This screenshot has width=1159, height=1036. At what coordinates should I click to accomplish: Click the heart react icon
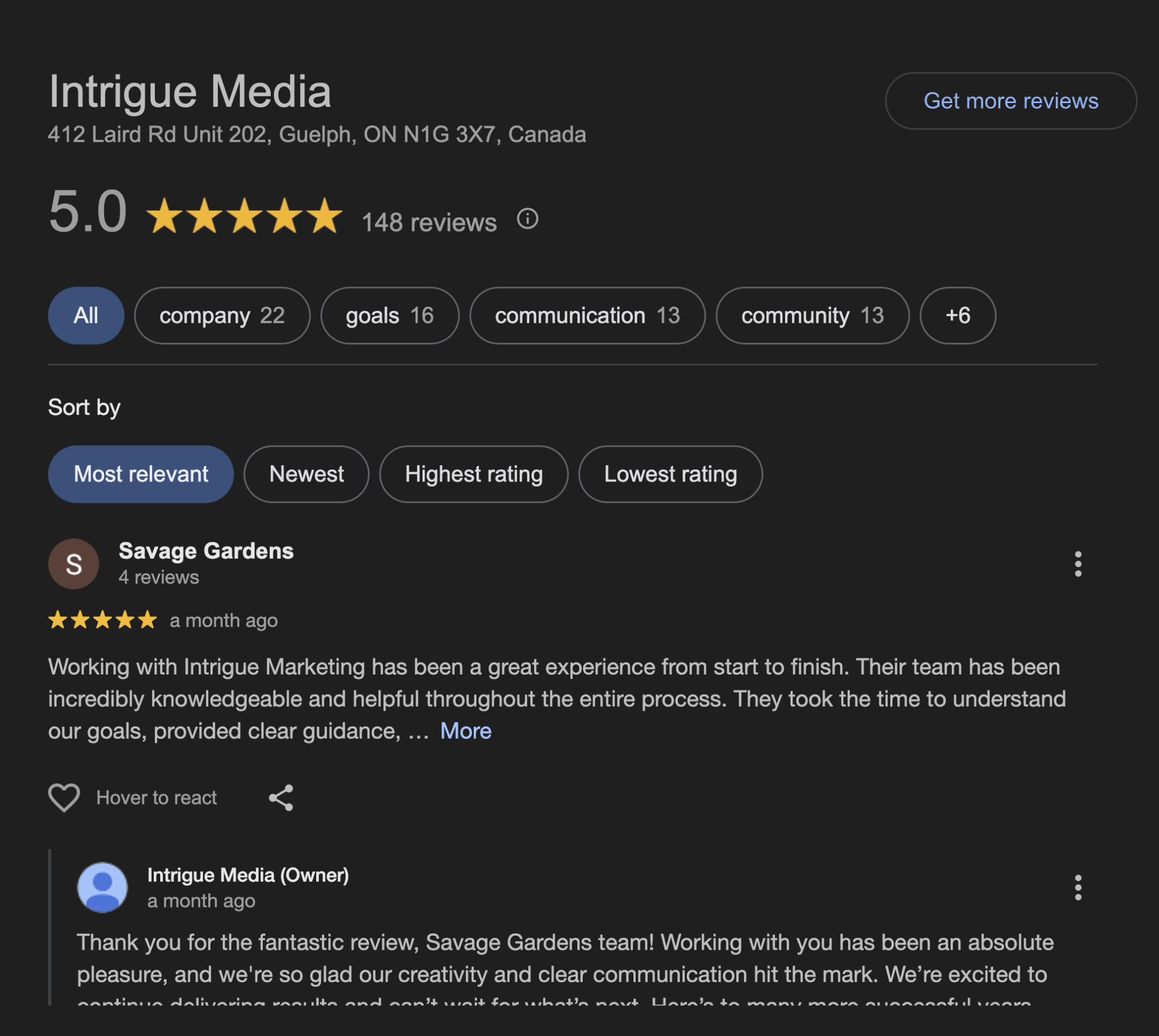pyautogui.click(x=64, y=797)
